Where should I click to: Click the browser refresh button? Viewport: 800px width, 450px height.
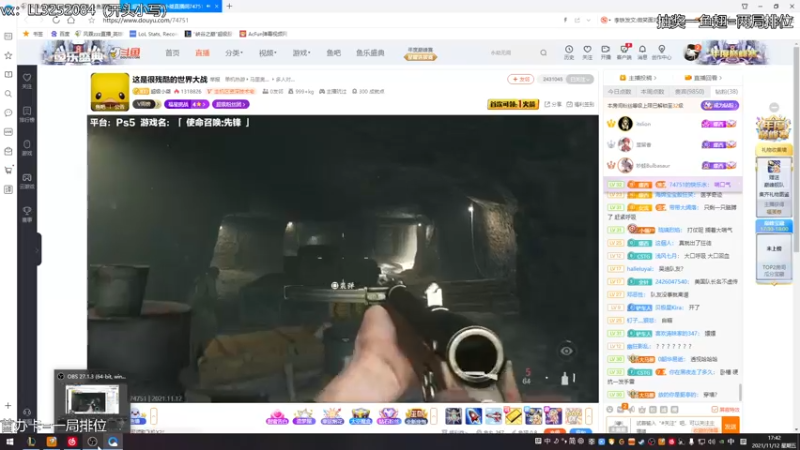[x=56, y=20]
